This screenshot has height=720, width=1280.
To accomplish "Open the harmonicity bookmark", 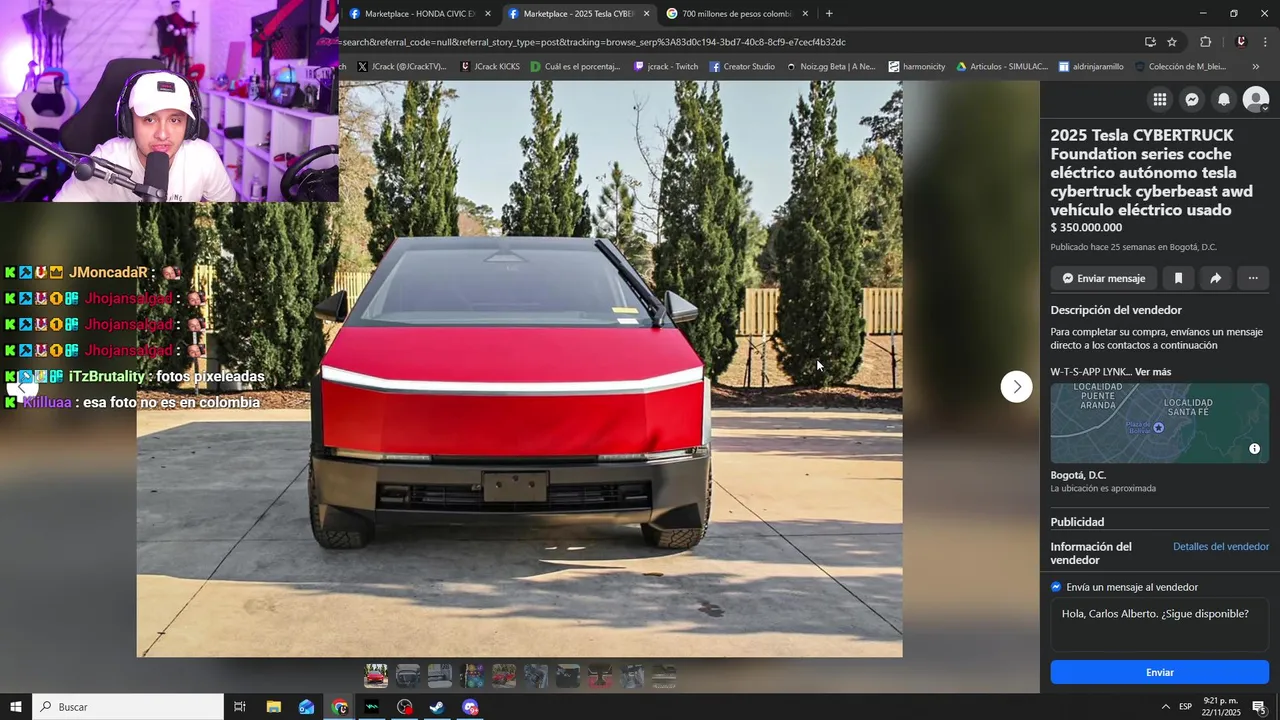I will point(916,67).
